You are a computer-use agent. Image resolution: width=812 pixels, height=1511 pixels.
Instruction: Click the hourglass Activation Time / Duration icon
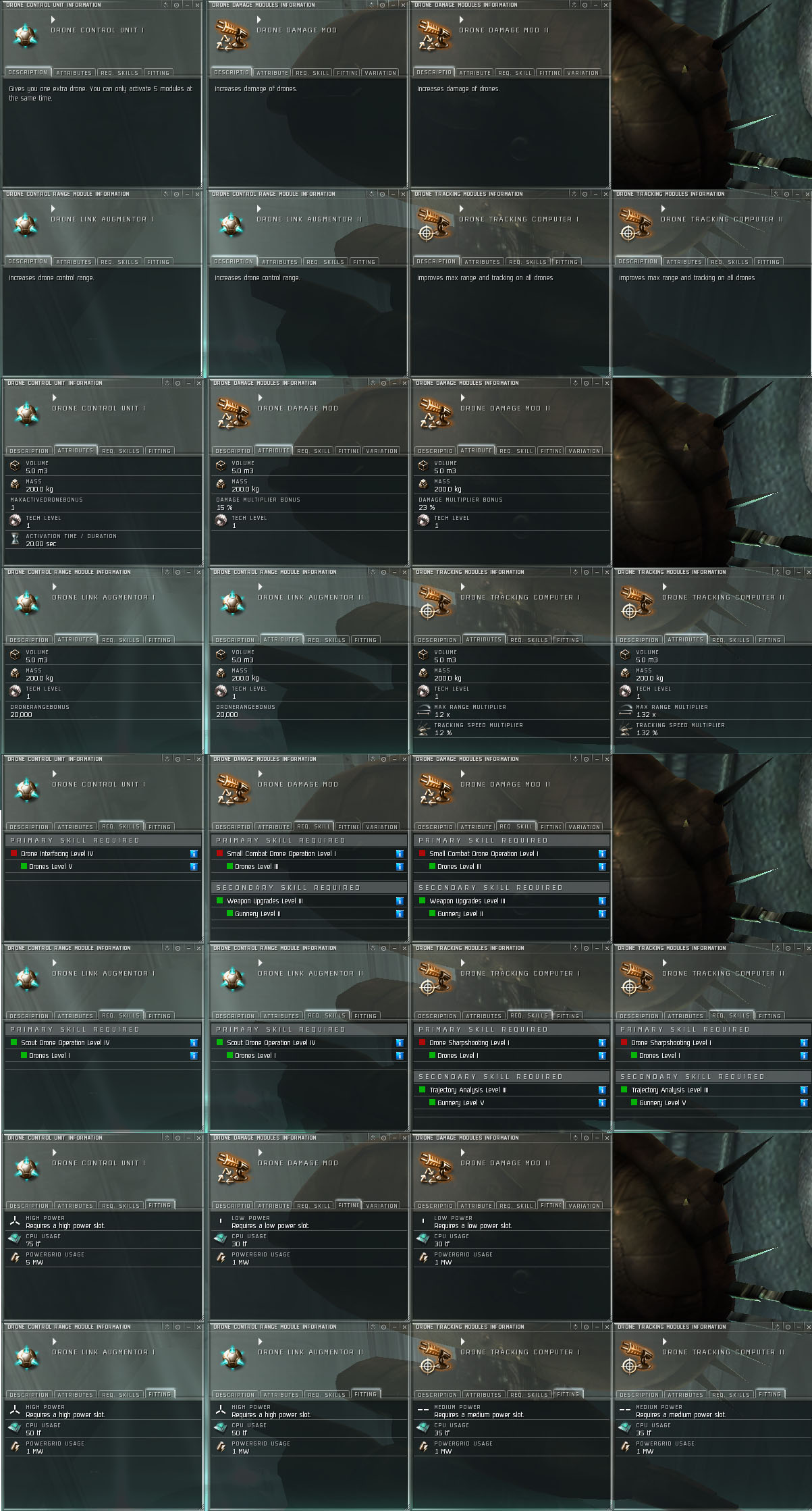(15, 539)
